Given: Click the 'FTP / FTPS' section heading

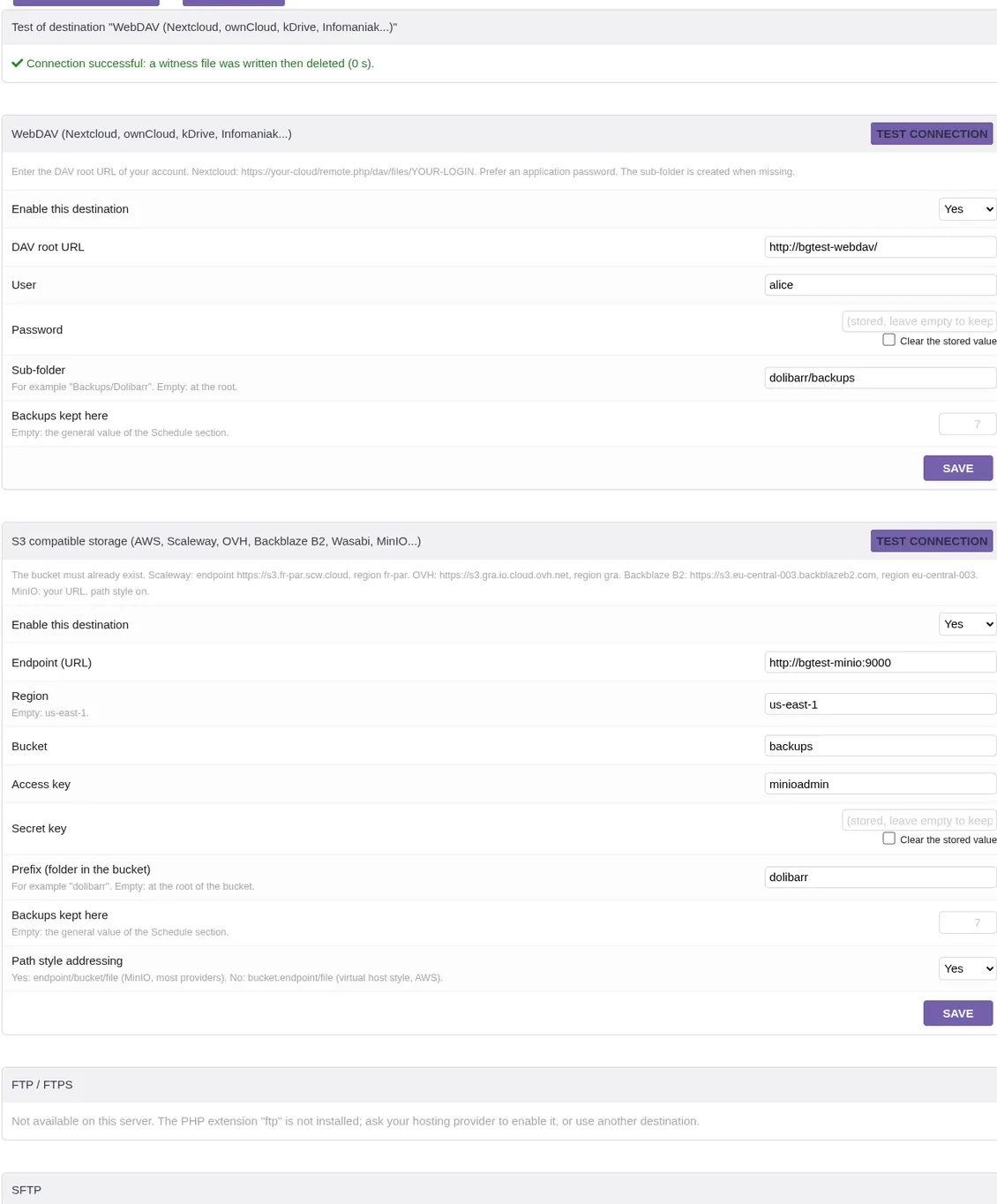Looking at the screenshot, I should click(42, 1085).
